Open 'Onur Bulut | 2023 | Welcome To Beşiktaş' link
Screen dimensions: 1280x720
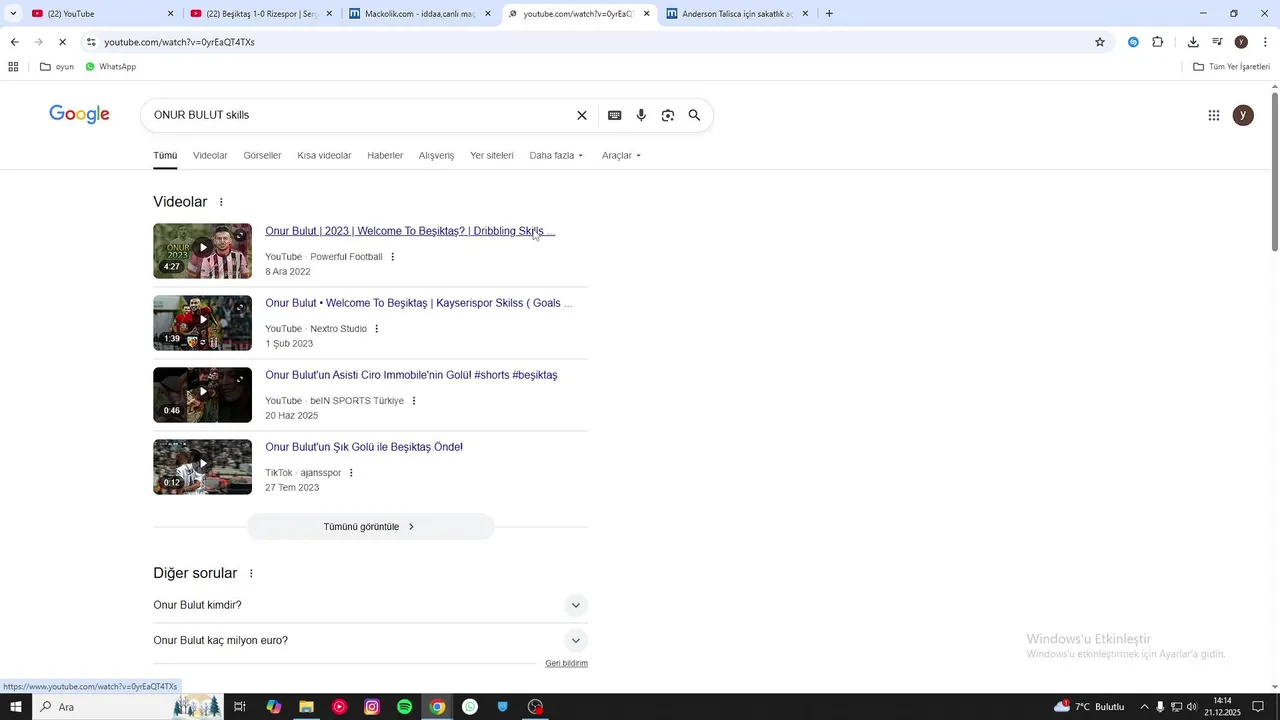pos(410,231)
